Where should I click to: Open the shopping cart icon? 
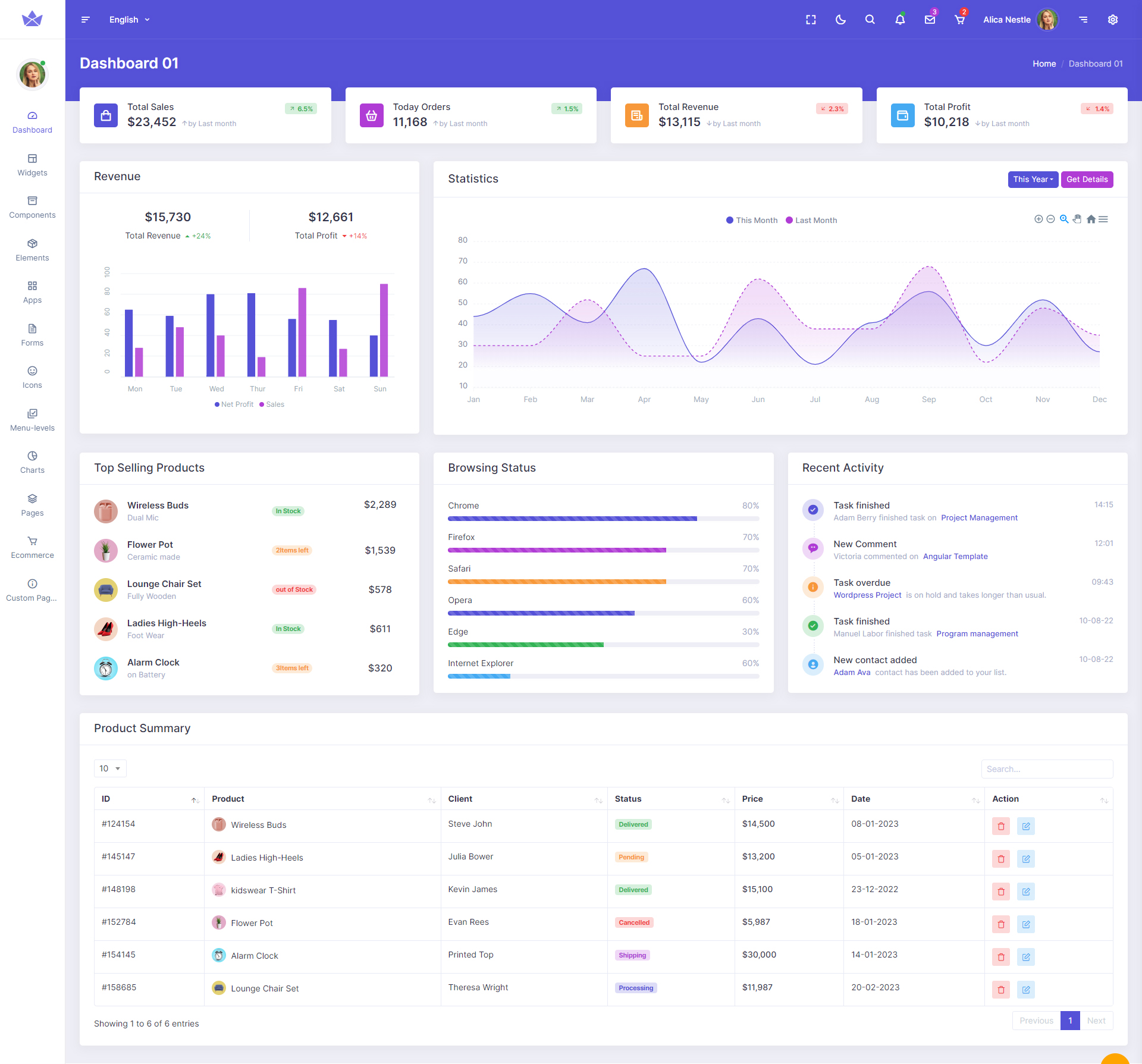click(x=959, y=20)
